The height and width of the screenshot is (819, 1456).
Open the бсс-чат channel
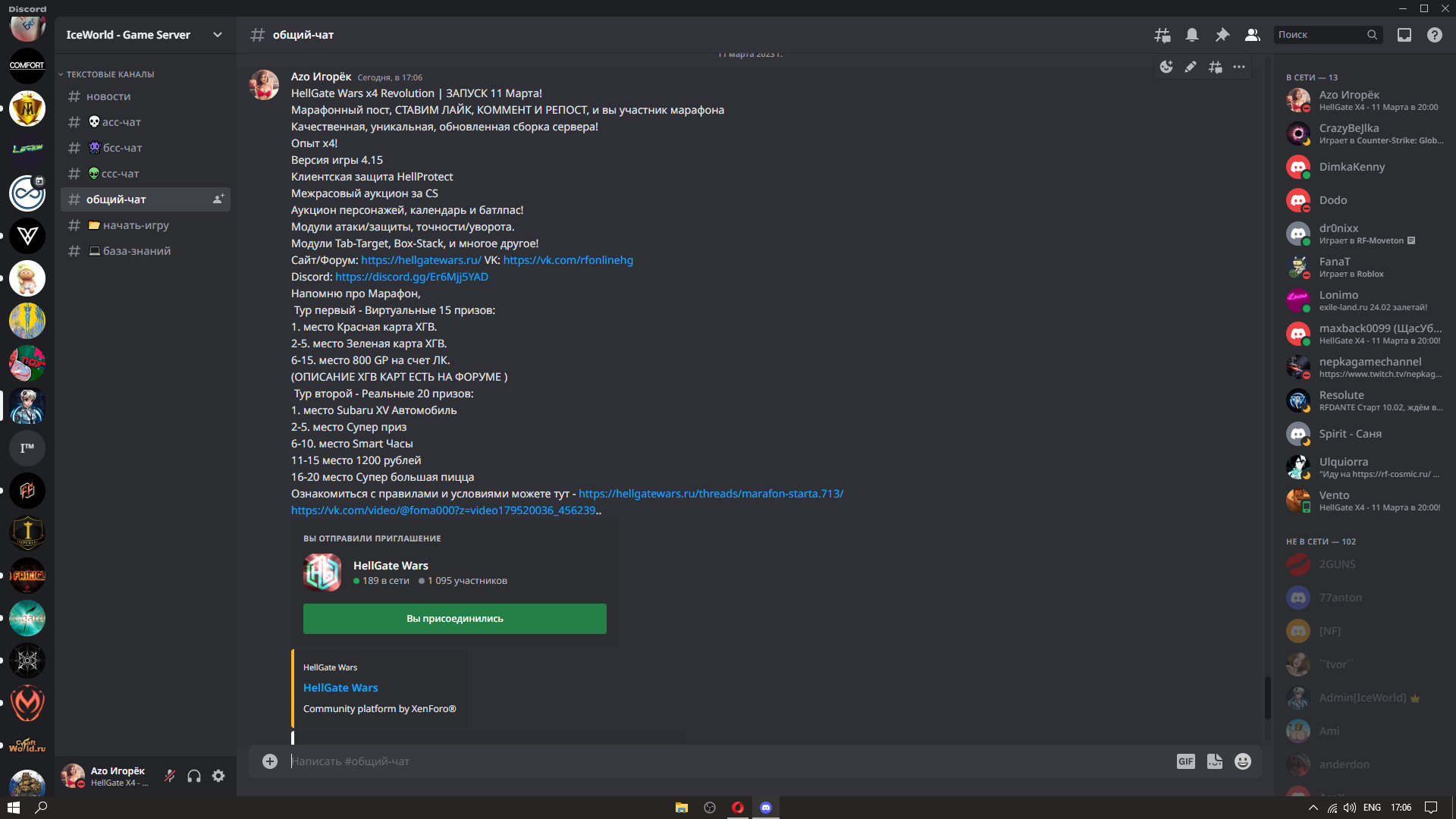[x=146, y=148]
